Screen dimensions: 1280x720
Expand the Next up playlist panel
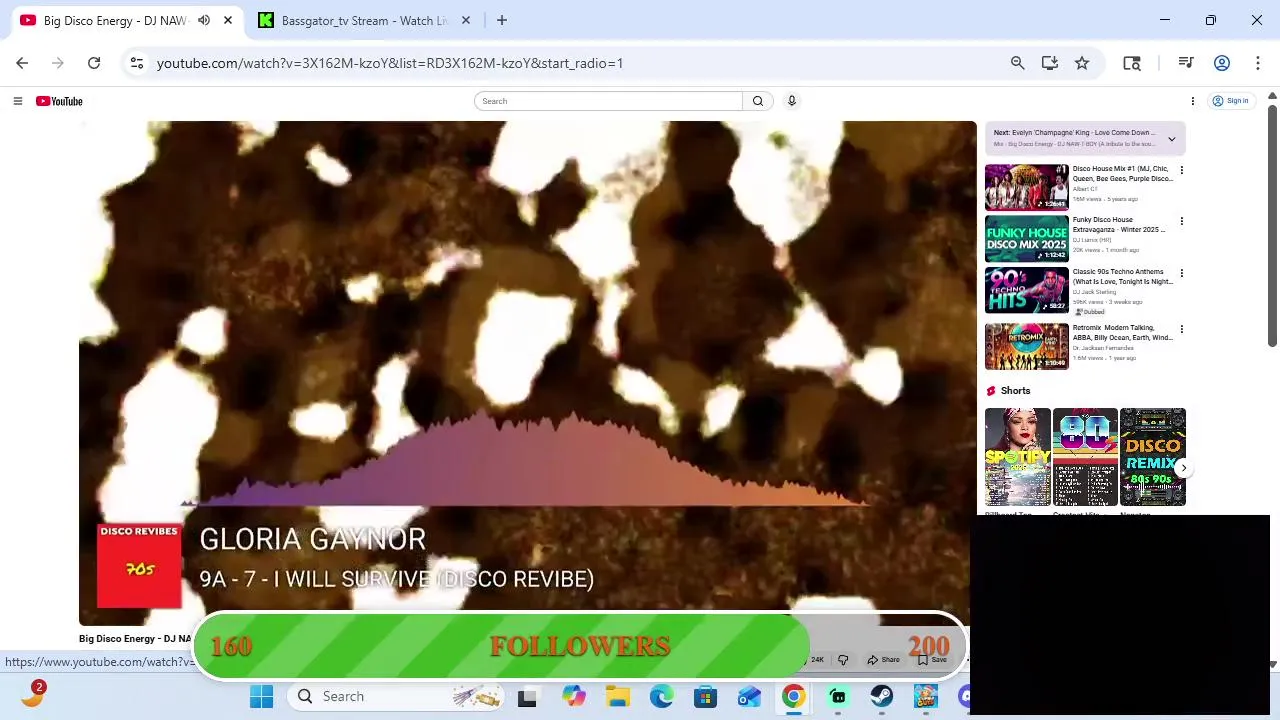(1171, 139)
